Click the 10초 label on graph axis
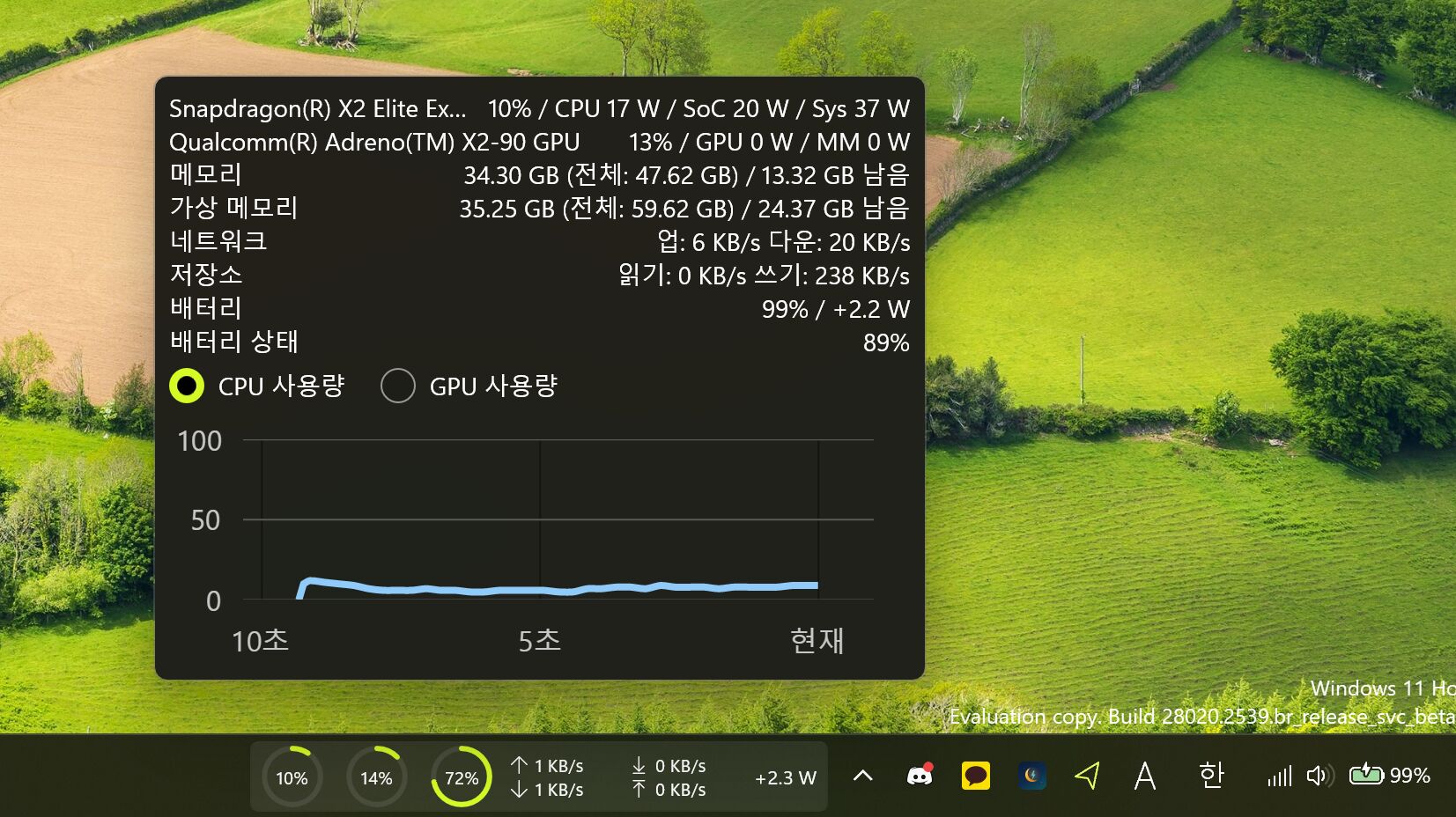 (260, 640)
